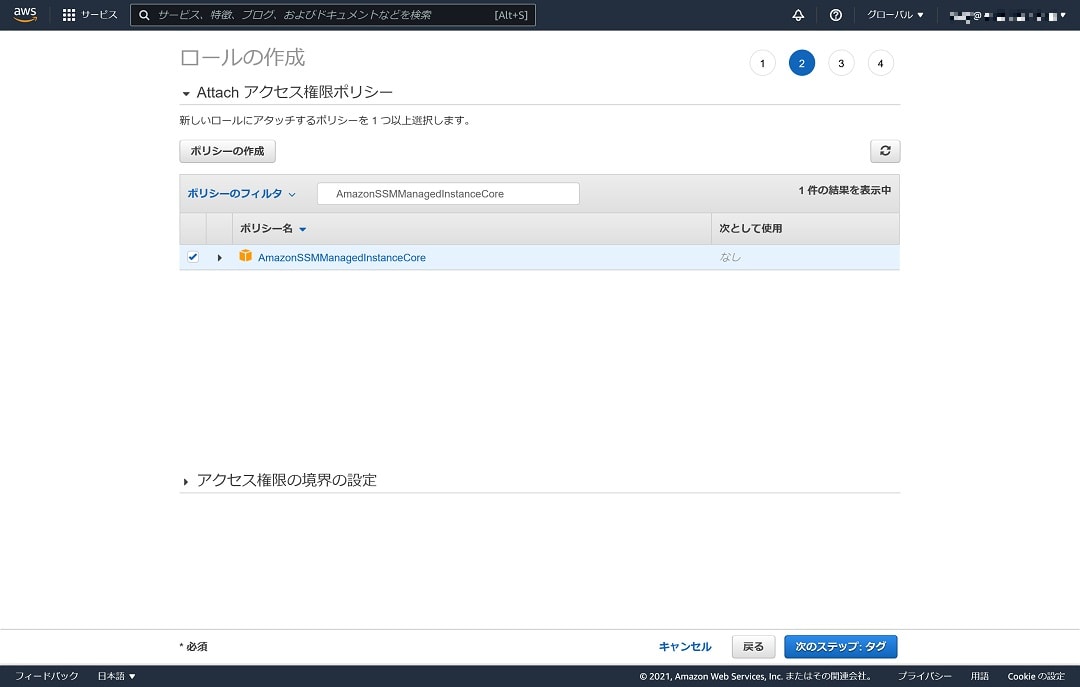The image size is (1080, 687).
Task: Open the ポリシーのフィルタ dropdown
Action: pos(241,194)
